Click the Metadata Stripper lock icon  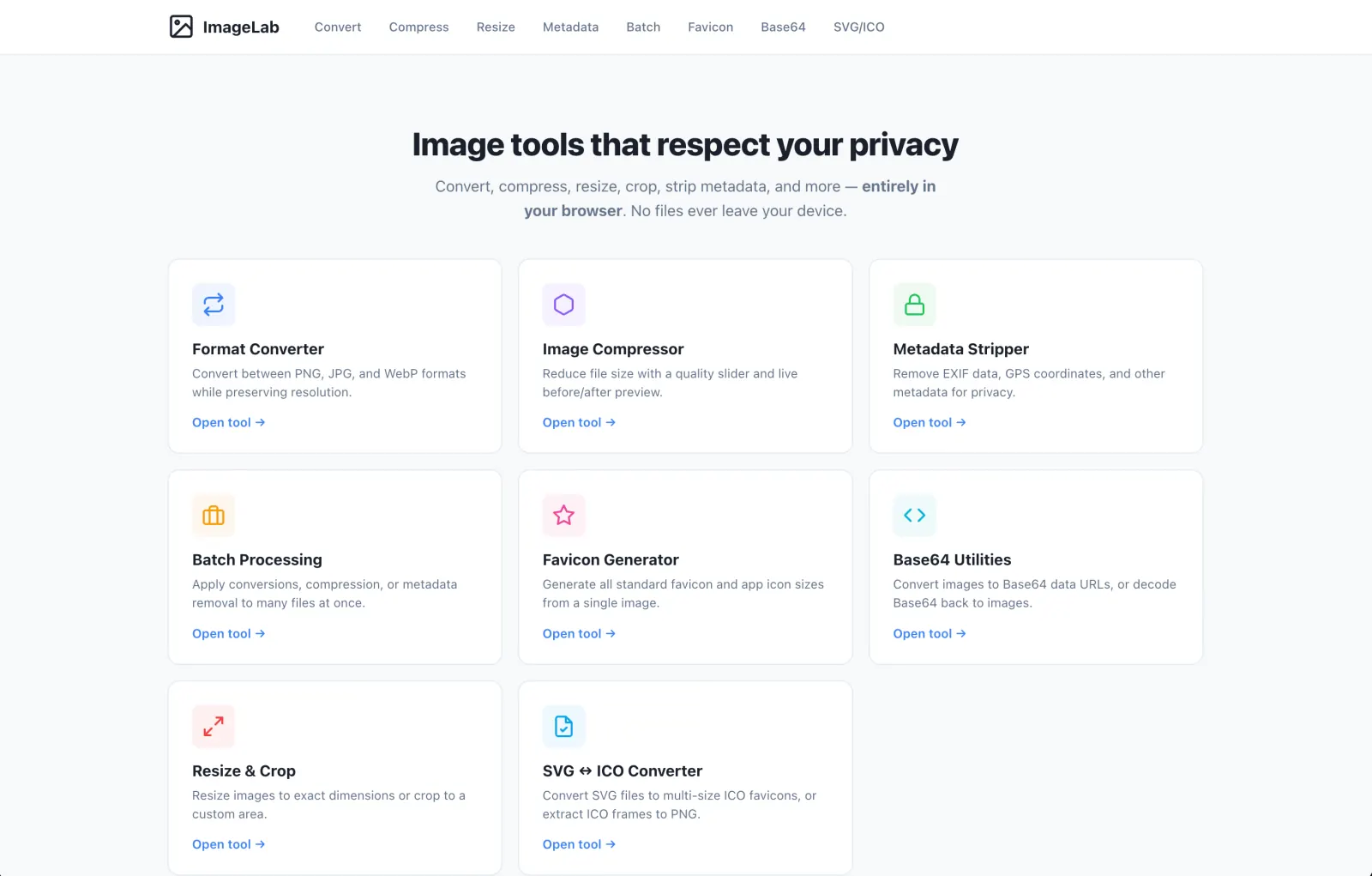click(914, 305)
